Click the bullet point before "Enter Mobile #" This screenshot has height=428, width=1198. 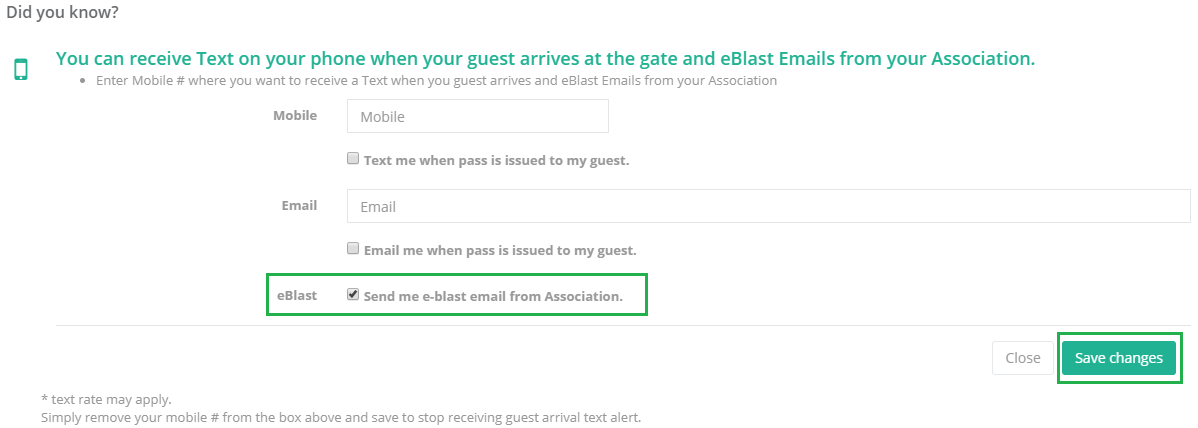point(83,81)
